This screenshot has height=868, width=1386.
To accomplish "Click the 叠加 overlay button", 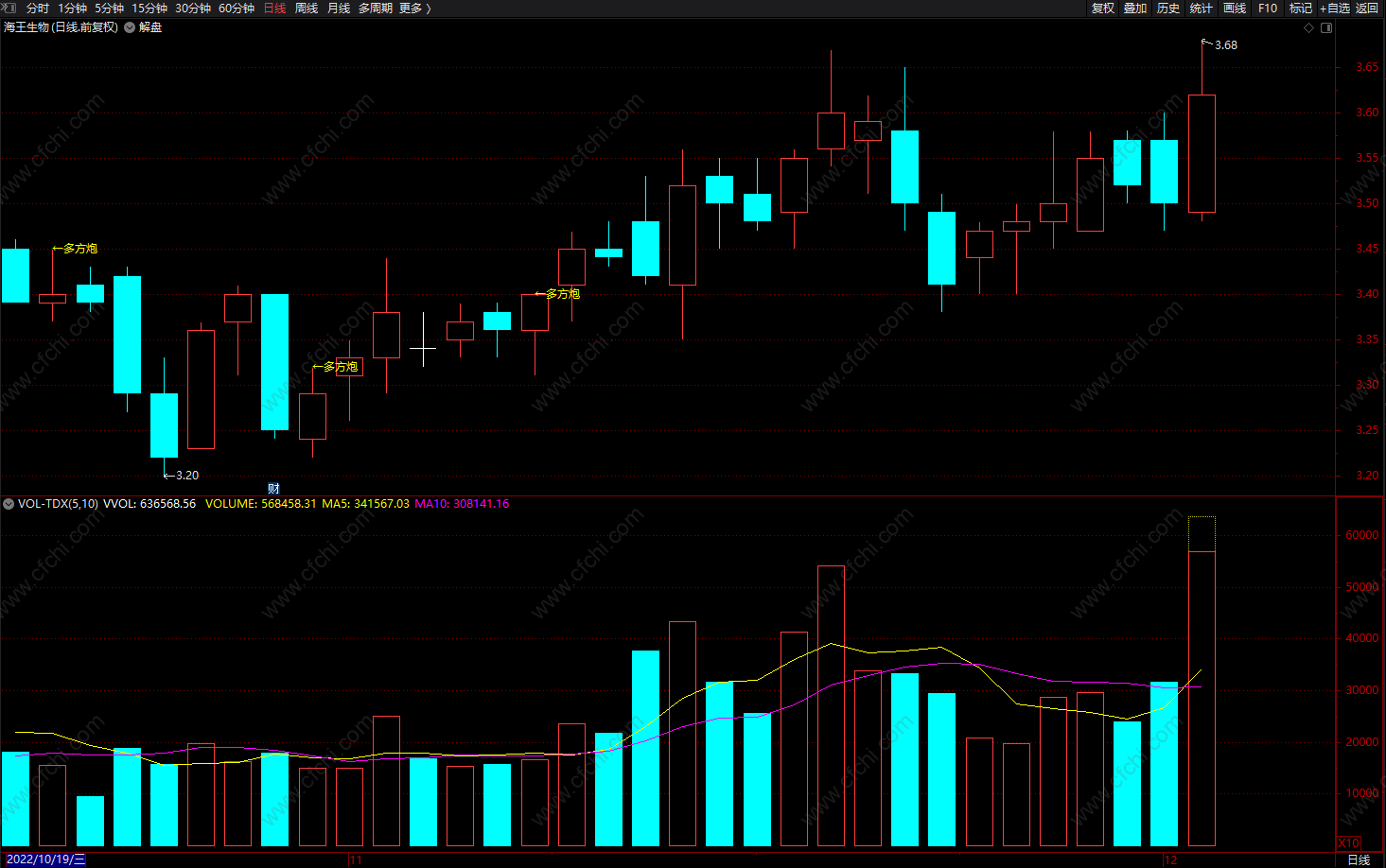I will [x=1135, y=8].
